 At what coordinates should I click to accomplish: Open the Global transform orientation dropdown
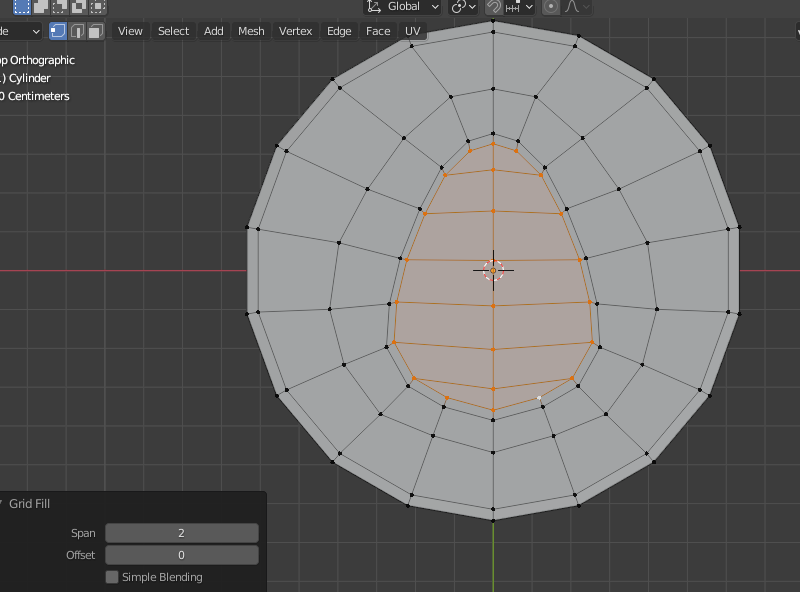[403, 7]
